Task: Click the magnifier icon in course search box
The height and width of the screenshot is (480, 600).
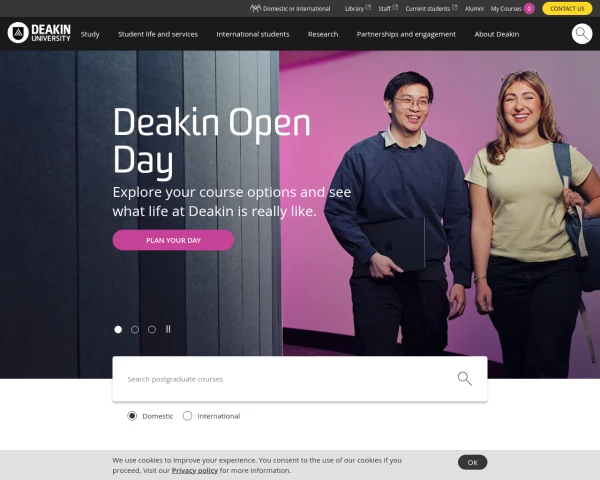Action: coord(465,379)
